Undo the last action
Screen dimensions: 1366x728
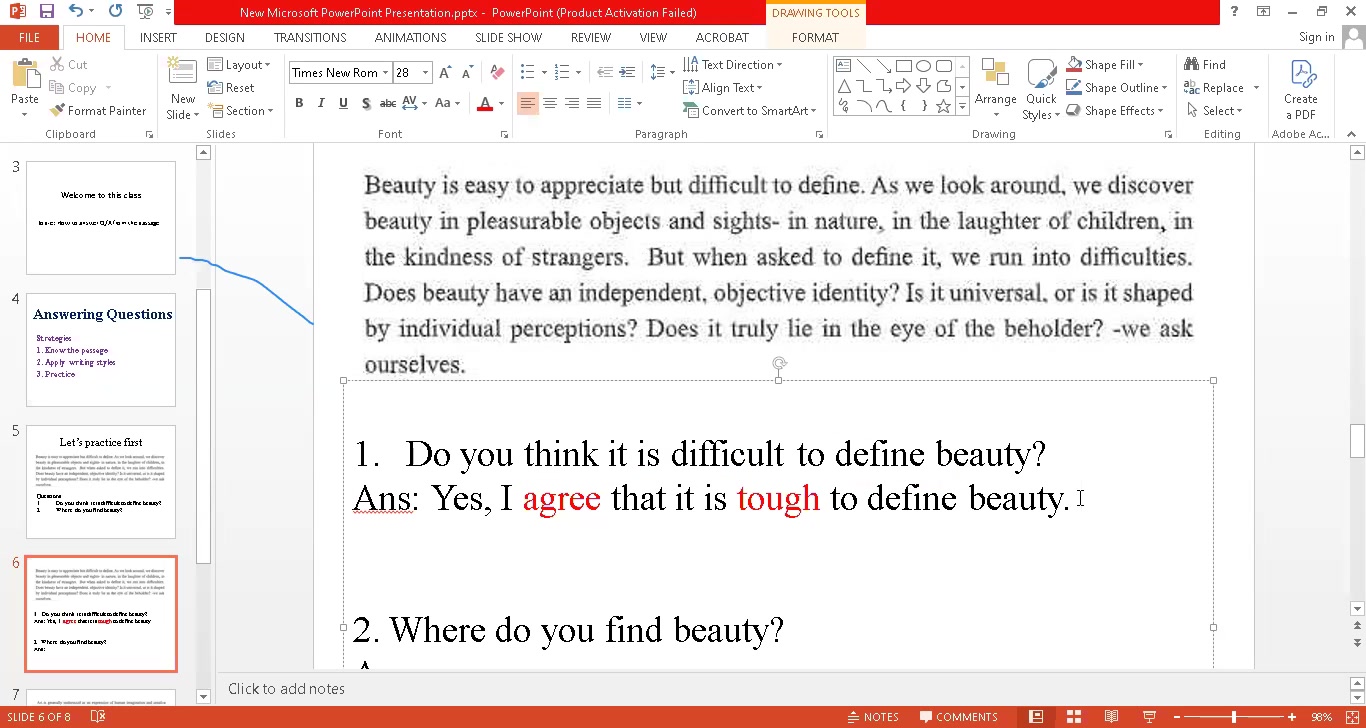[x=77, y=12]
